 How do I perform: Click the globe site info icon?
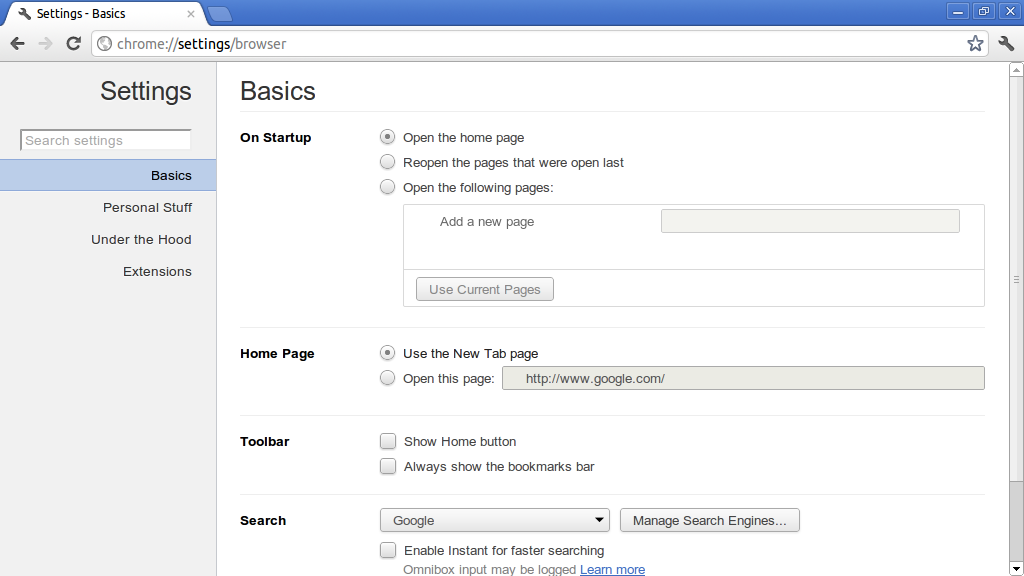[x=104, y=44]
